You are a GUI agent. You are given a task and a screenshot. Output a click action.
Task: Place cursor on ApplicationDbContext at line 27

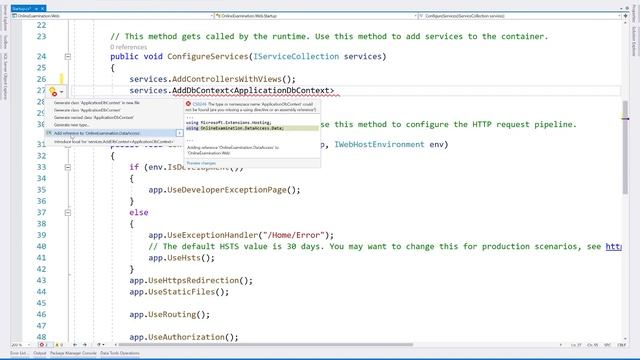click(x=282, y=91)
